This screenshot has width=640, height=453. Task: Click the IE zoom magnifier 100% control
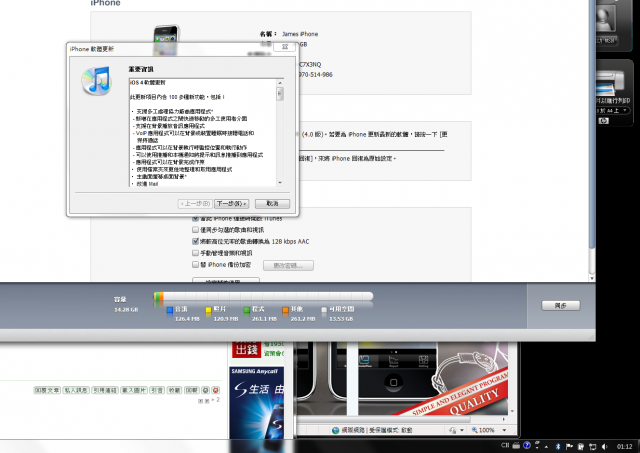pyautogui.click(x=483, y=430)
